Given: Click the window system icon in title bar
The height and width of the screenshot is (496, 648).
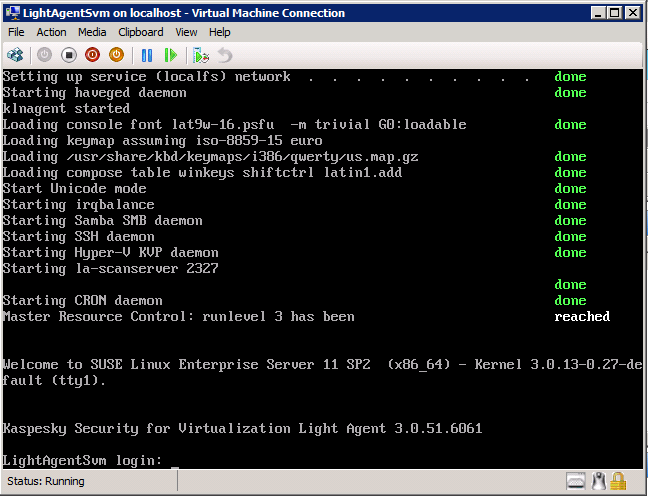Looking at the screenshot, I should [x=13, y=13].
